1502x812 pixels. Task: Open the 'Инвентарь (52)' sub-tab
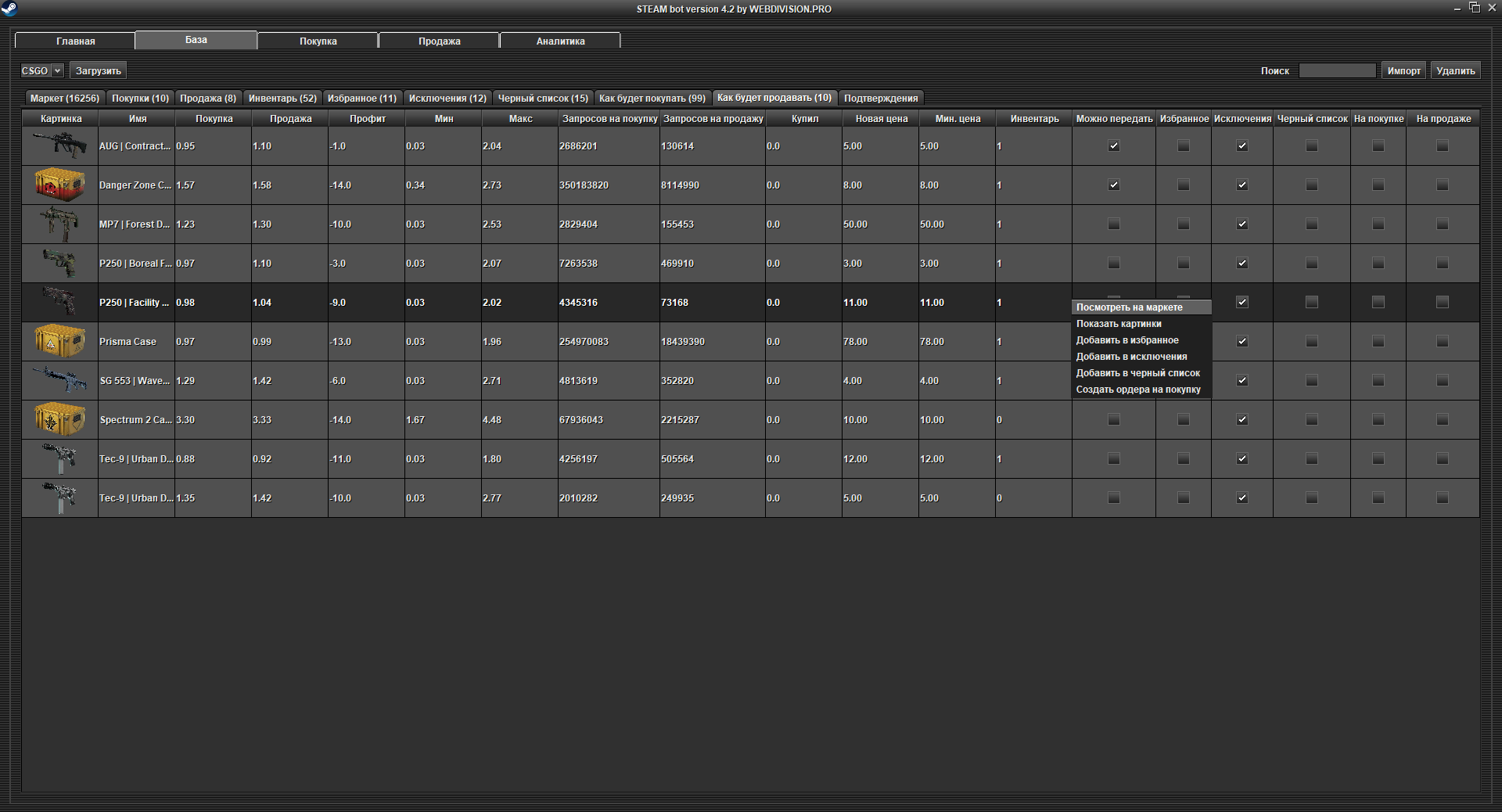[x=282, y=98]
